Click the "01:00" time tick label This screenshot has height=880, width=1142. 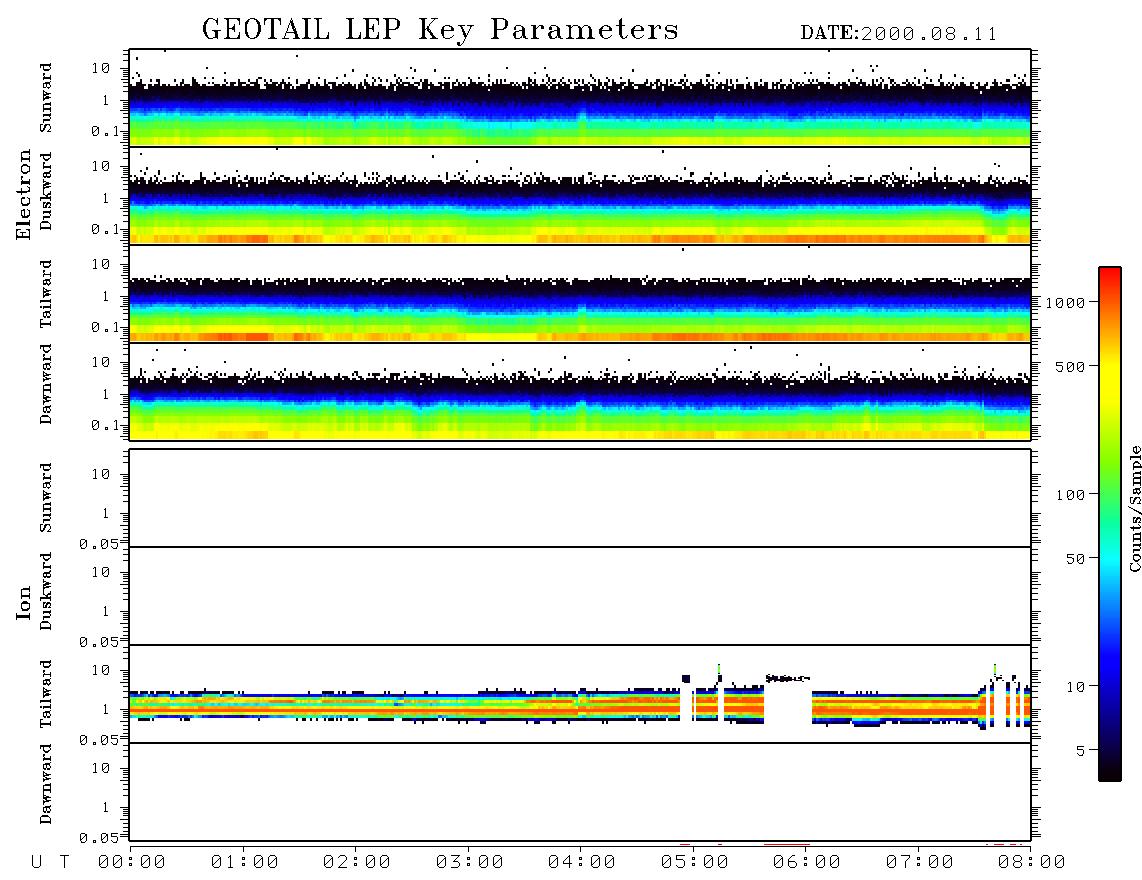coord(245,862)
